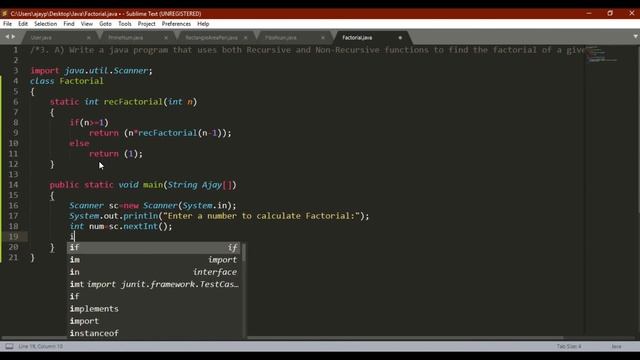Click line number 14 in gutter
The image size is (640, 360).
click(13, 184)
